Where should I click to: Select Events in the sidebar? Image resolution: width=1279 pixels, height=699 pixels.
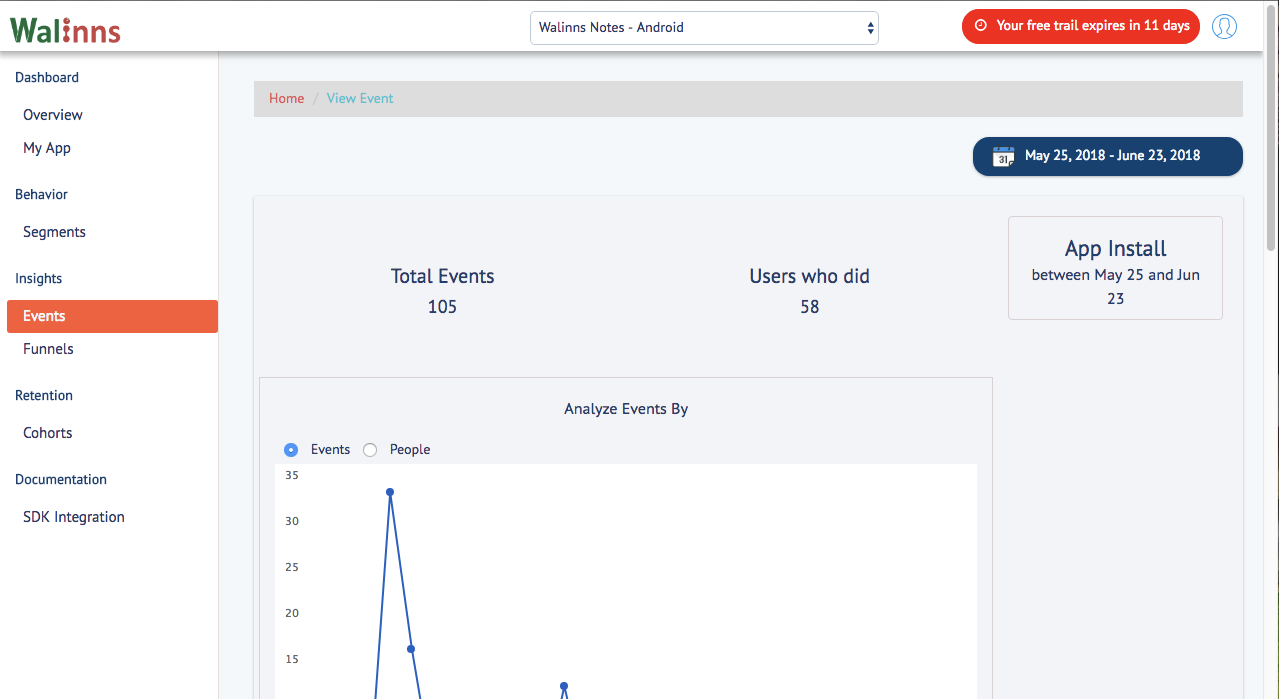(112, 316)
